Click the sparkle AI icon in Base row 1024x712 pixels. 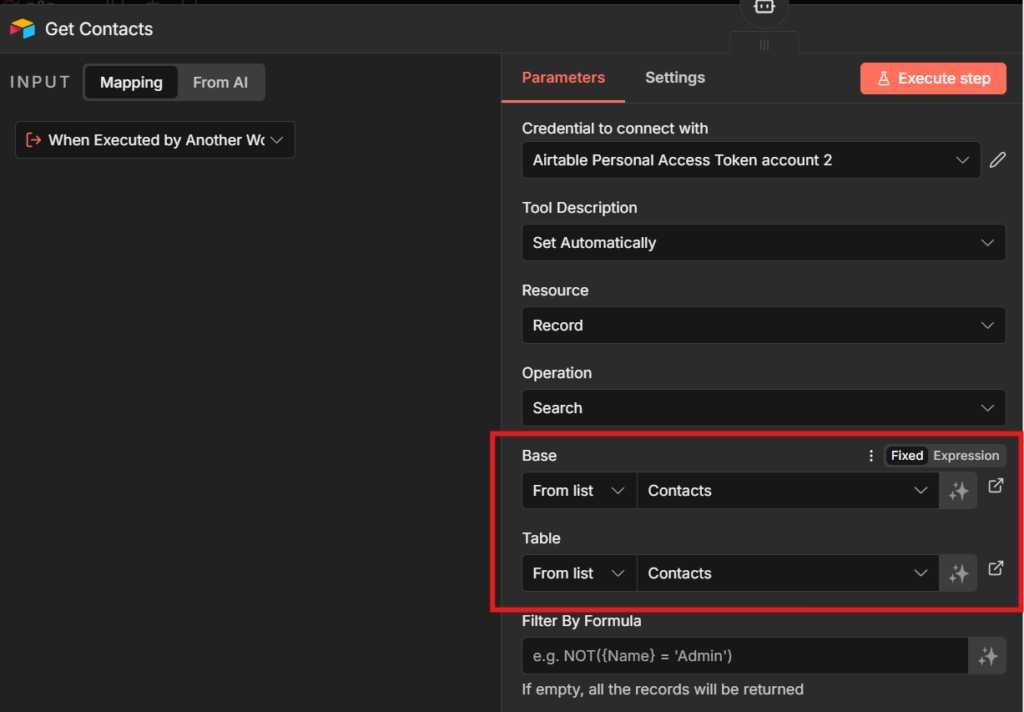point(958,491)
